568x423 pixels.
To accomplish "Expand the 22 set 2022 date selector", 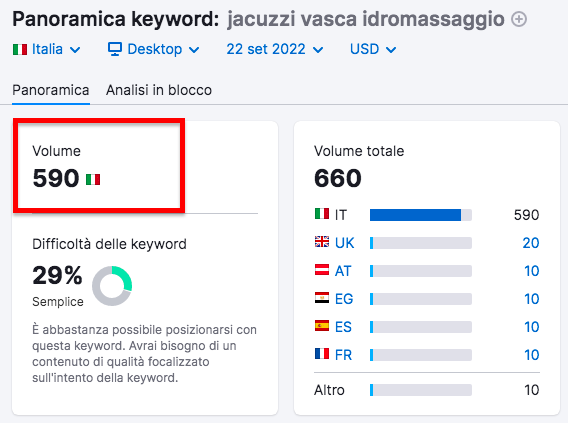I will pyautogui.click(x=275, y=49).
